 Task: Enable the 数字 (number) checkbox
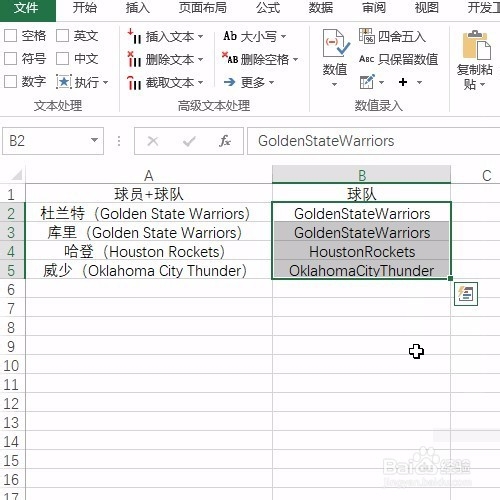pos(10,81)
